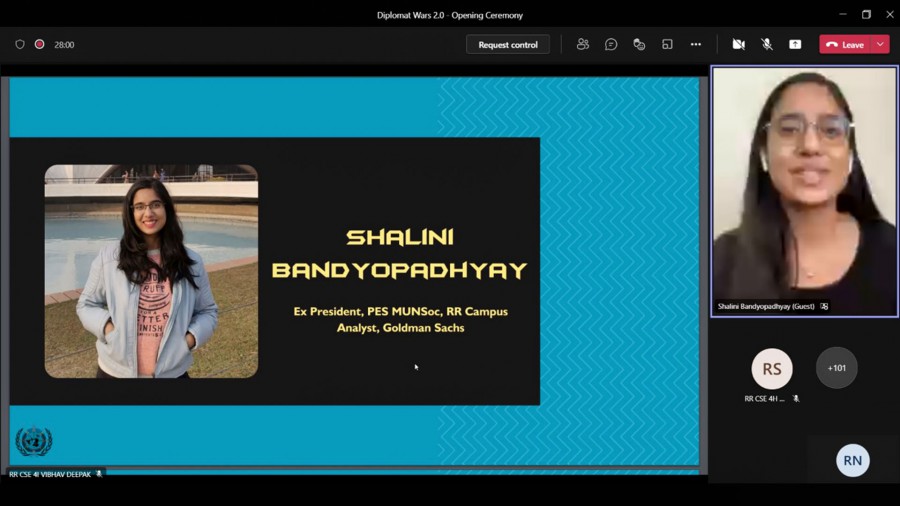Show the meeting chat conversation
The image size is (900, 506).
coord(611,44)
